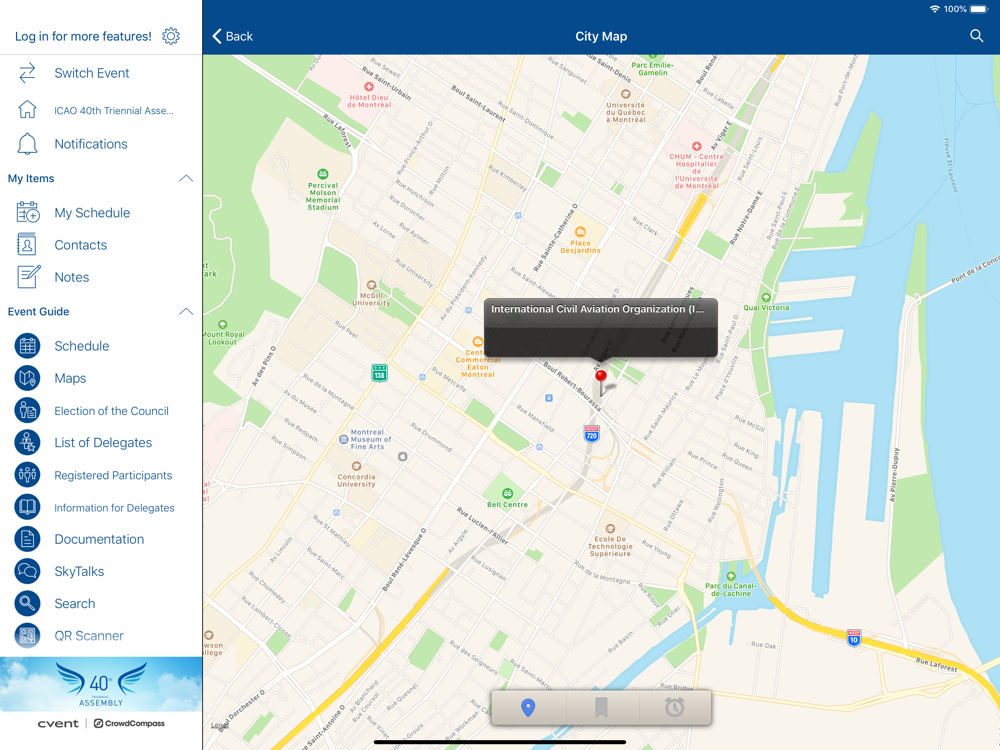Open the settings gear icon
1000x750 pixels.
pyautogui.click(x=171, y=36)
